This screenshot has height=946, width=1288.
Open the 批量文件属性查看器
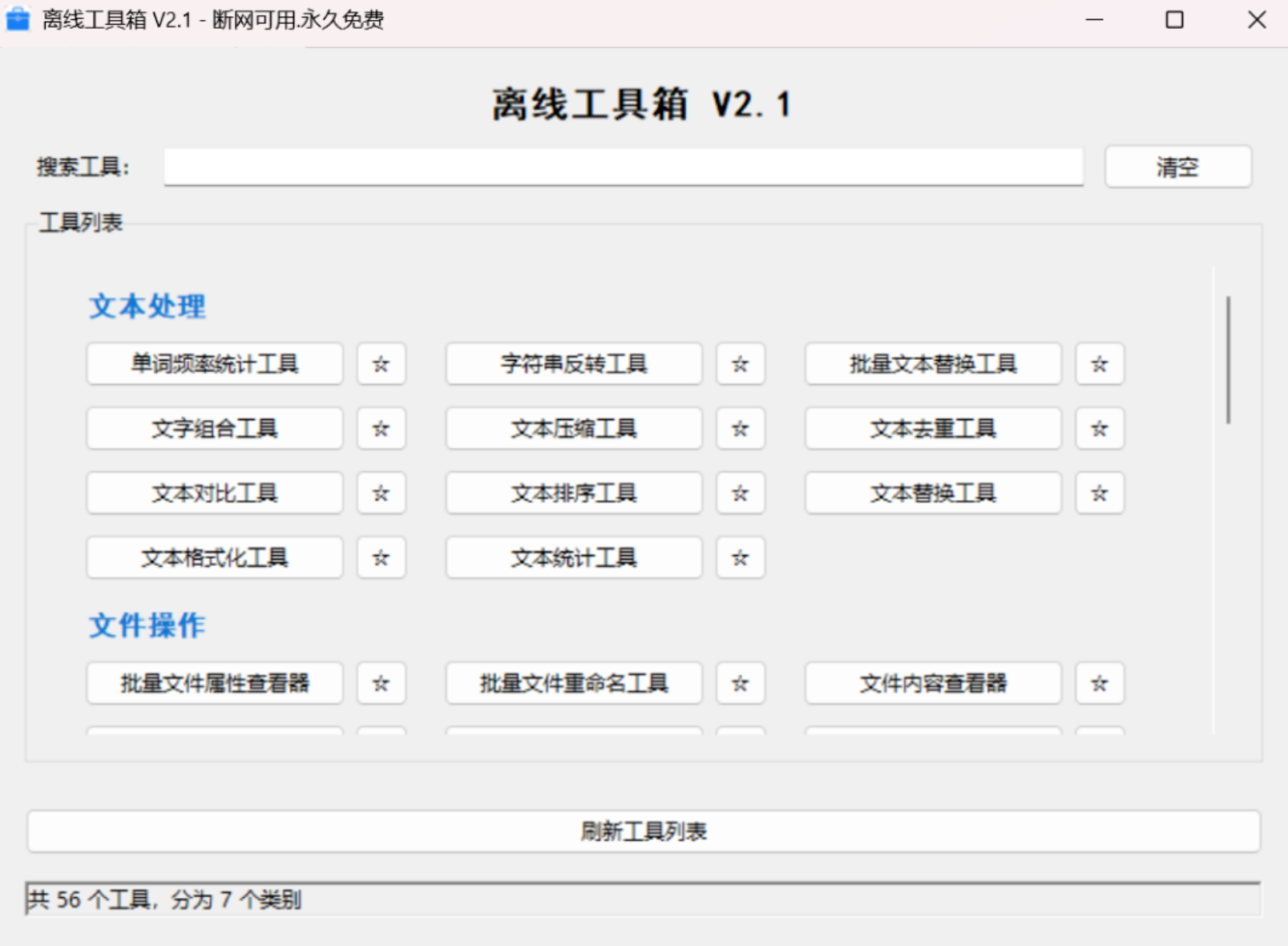(214, 684)
